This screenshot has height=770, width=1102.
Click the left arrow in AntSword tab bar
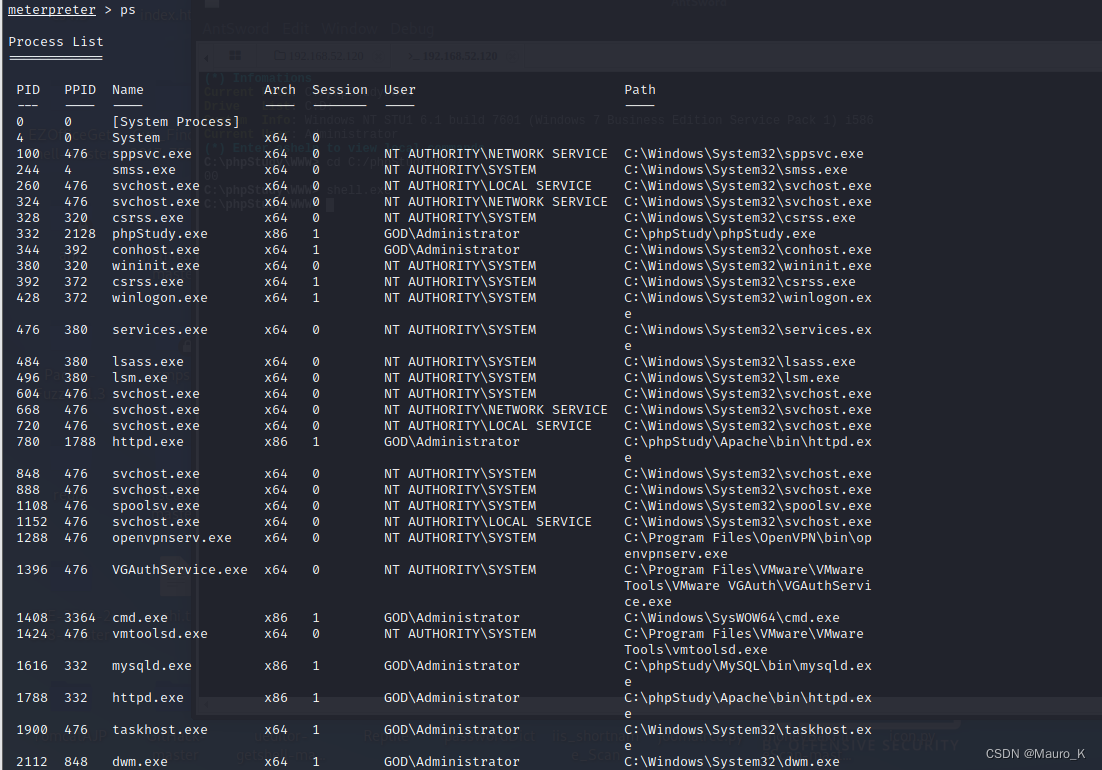tap(207, 56)
